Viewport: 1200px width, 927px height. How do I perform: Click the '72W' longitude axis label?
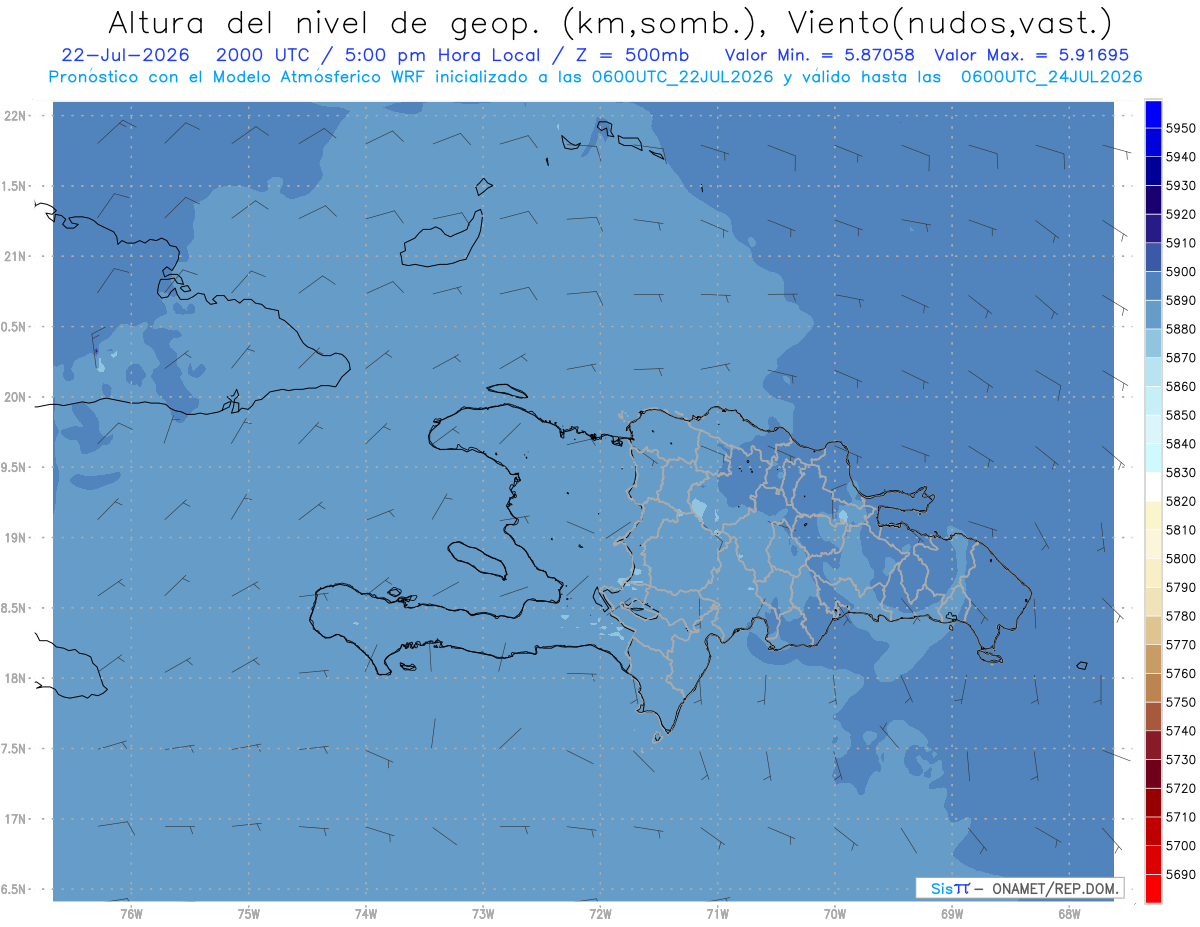(x=600, y=913)
